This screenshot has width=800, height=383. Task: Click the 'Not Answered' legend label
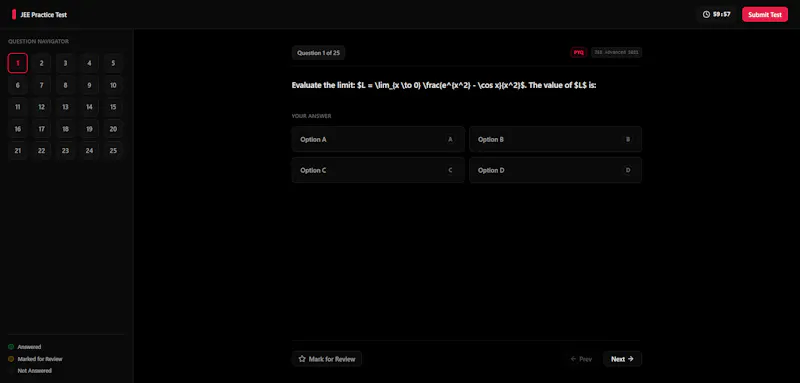[x=35, y=371]
